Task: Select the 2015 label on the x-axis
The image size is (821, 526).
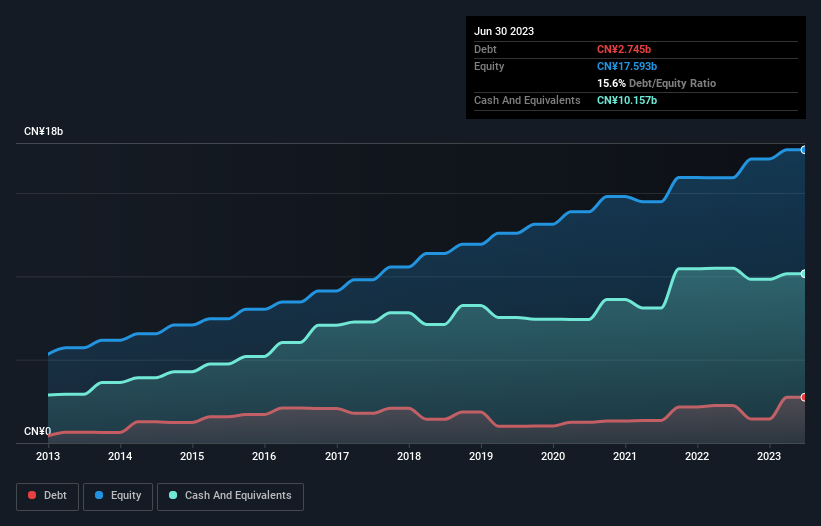Action: pos(192,456)
